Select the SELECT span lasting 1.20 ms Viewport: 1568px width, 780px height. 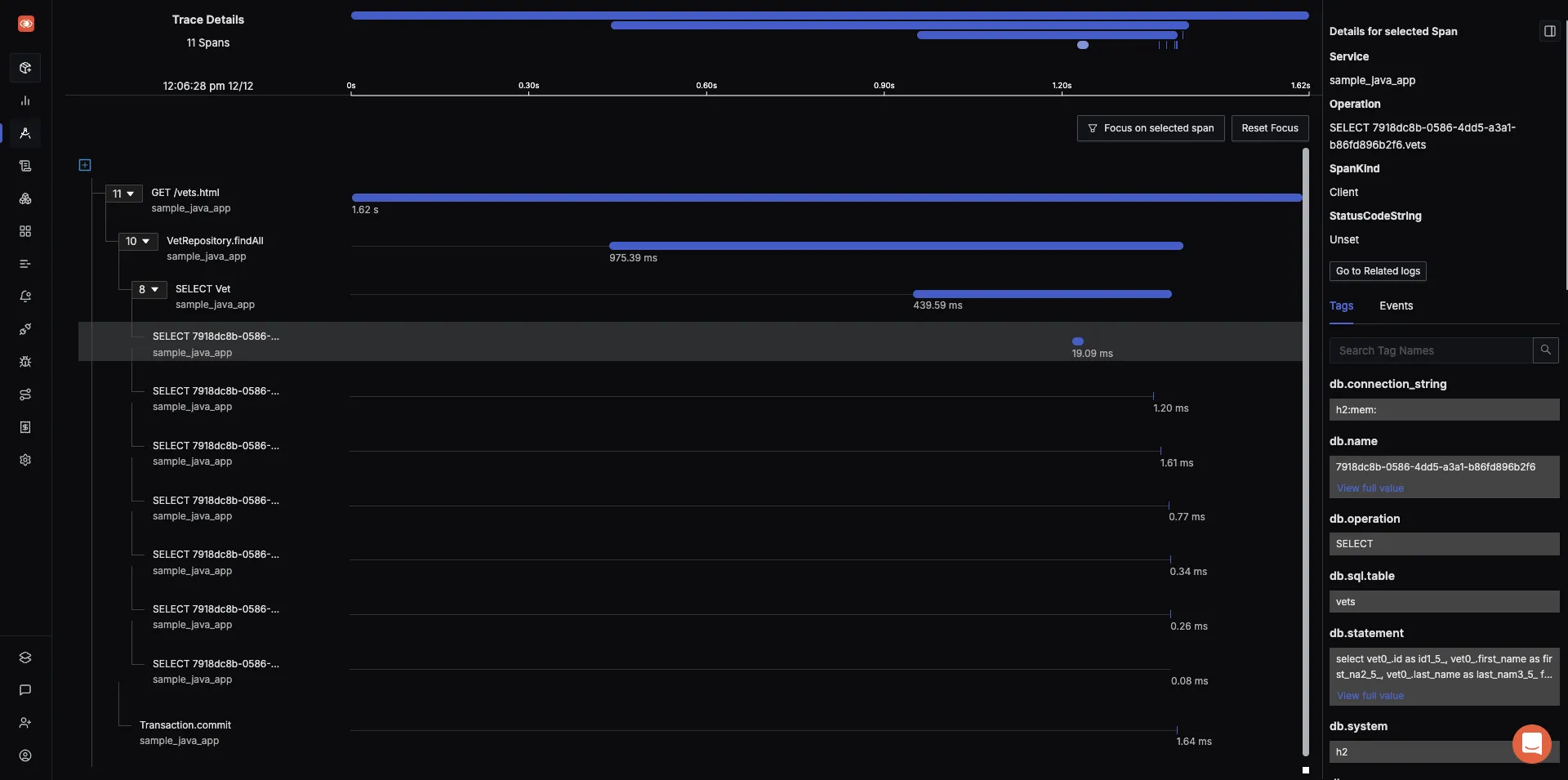click(690, 399)
